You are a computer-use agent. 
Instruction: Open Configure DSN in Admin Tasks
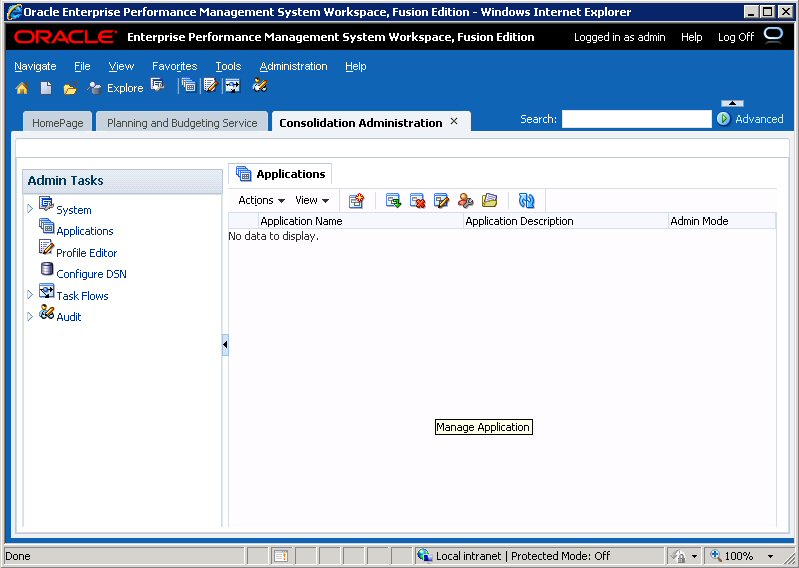[x=91, y=274]
